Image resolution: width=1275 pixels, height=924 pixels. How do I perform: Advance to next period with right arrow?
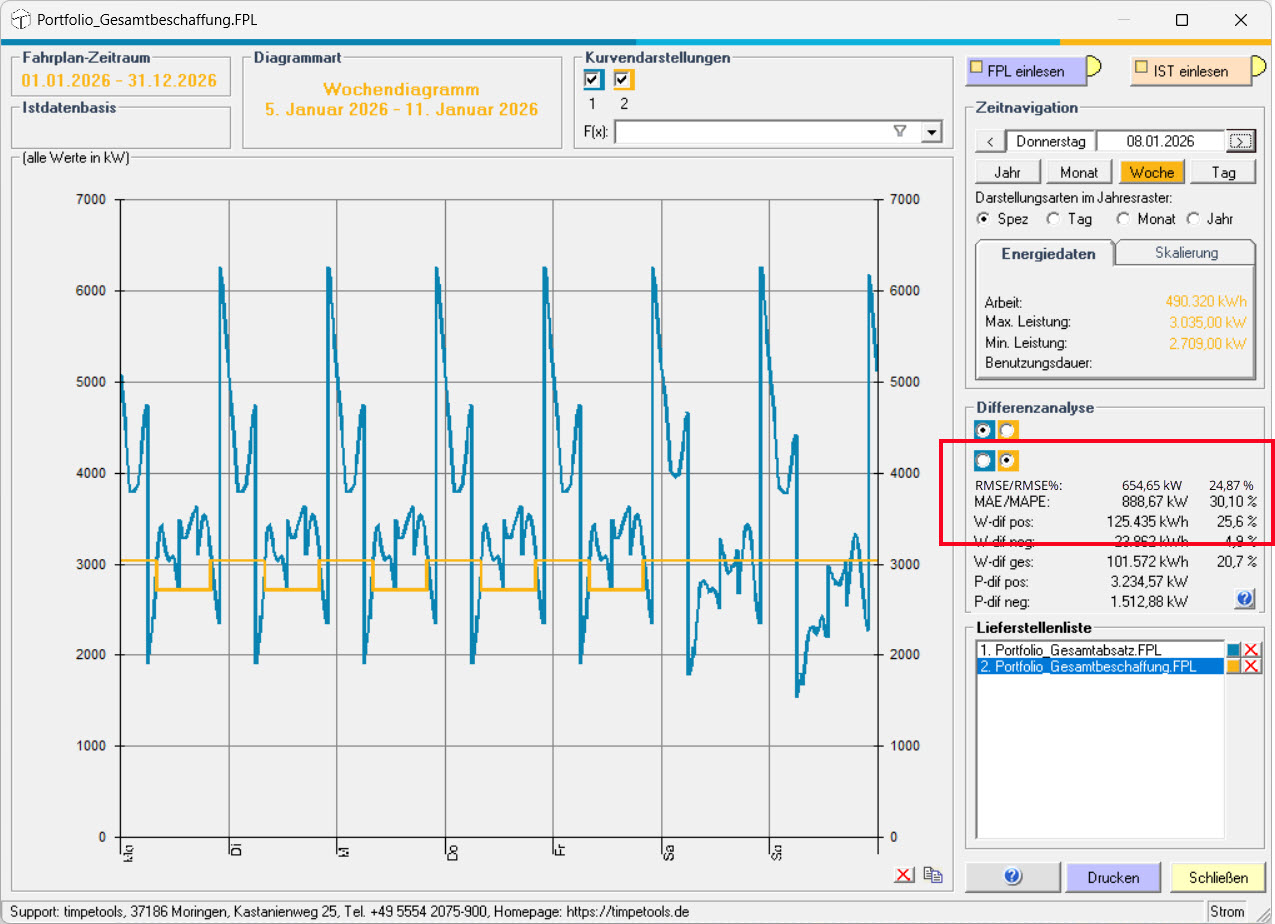tap(1241, 141)
